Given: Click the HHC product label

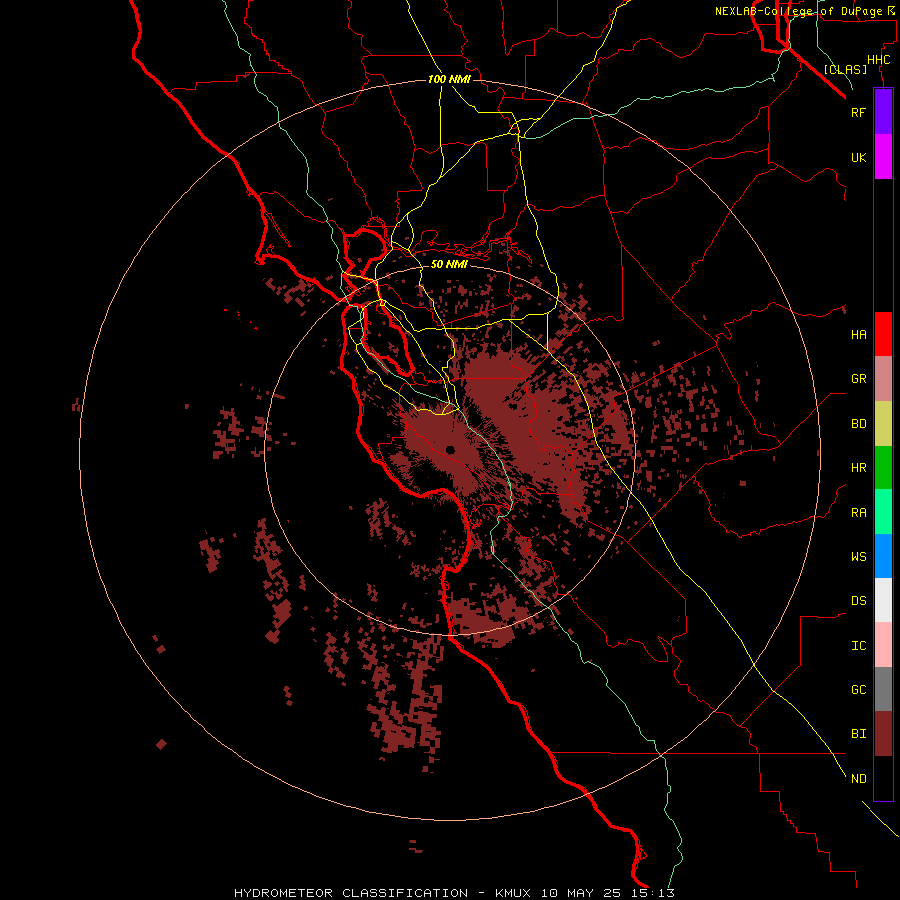Looking at the screenshot, I should point(878,60).
